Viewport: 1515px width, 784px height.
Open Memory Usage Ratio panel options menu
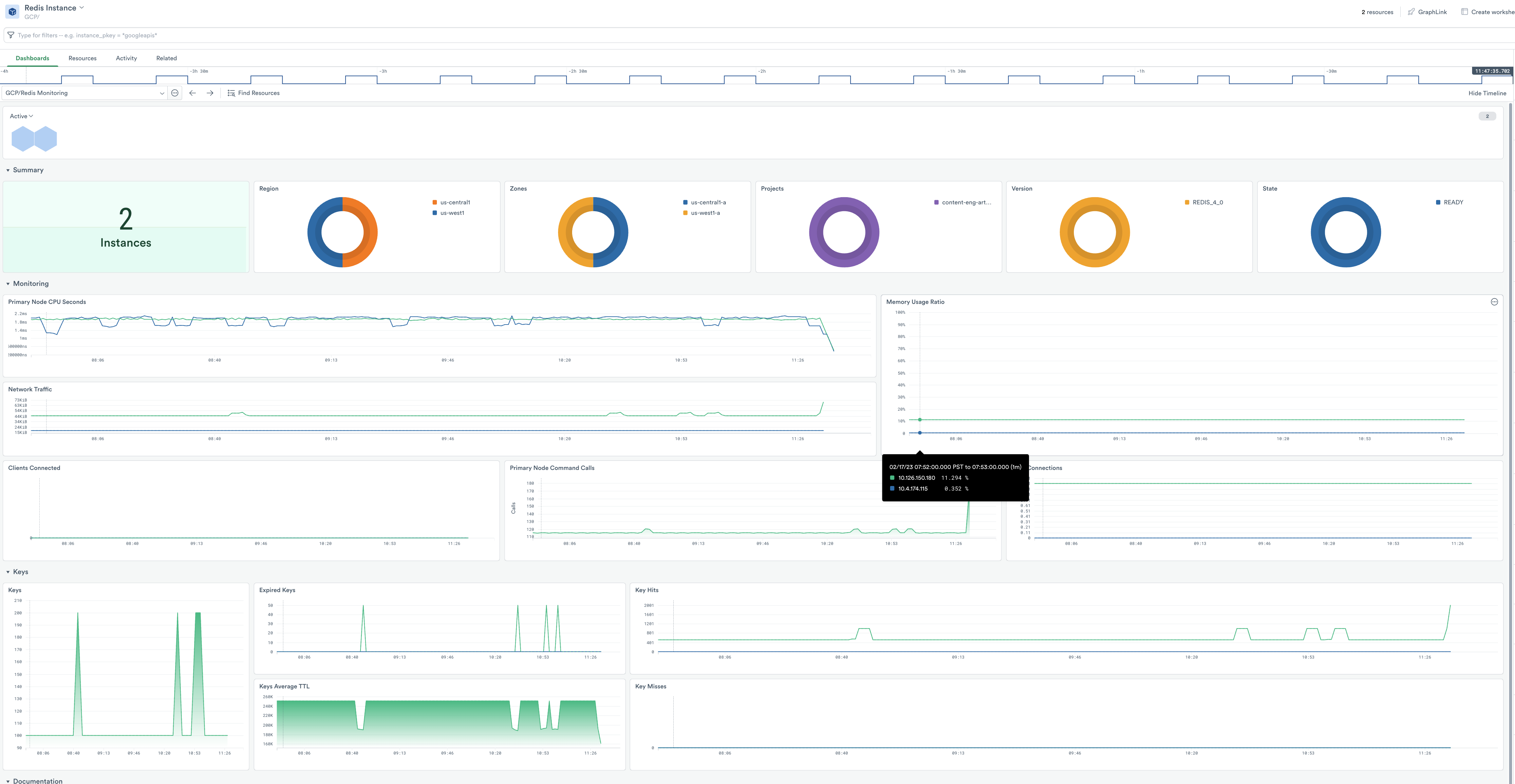coord(1494,302)
